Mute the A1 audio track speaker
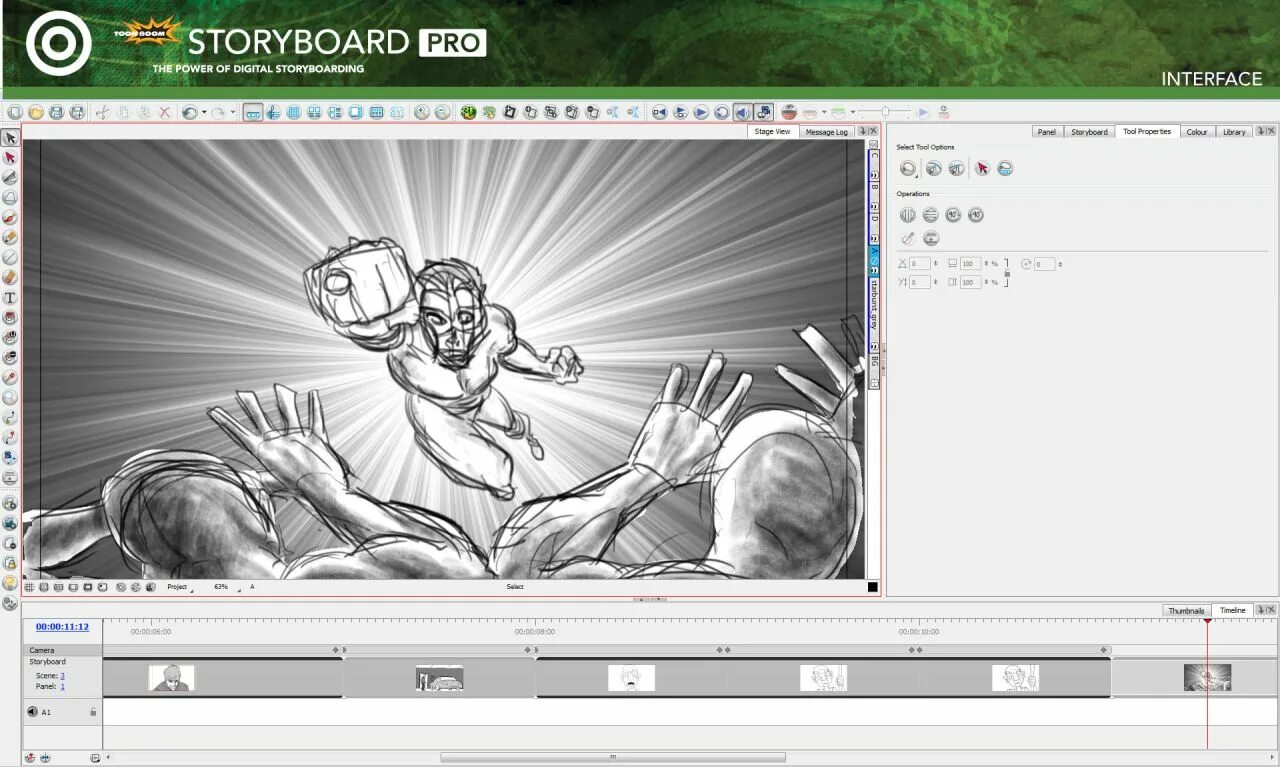Screen dimensions: 1280x767 (32, 712)
